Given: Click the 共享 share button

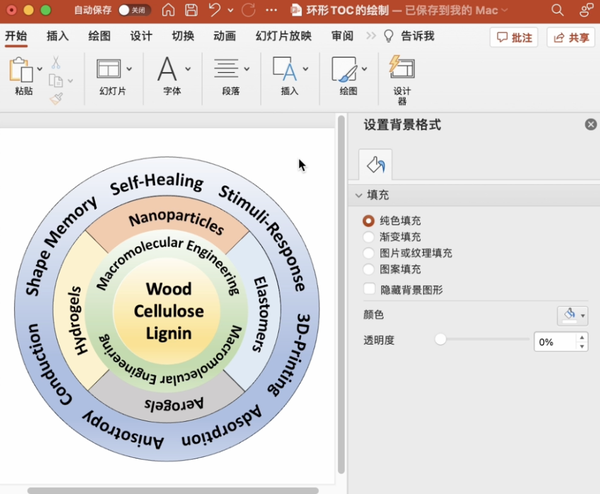Looking at the screenshot, I should 571,37.
